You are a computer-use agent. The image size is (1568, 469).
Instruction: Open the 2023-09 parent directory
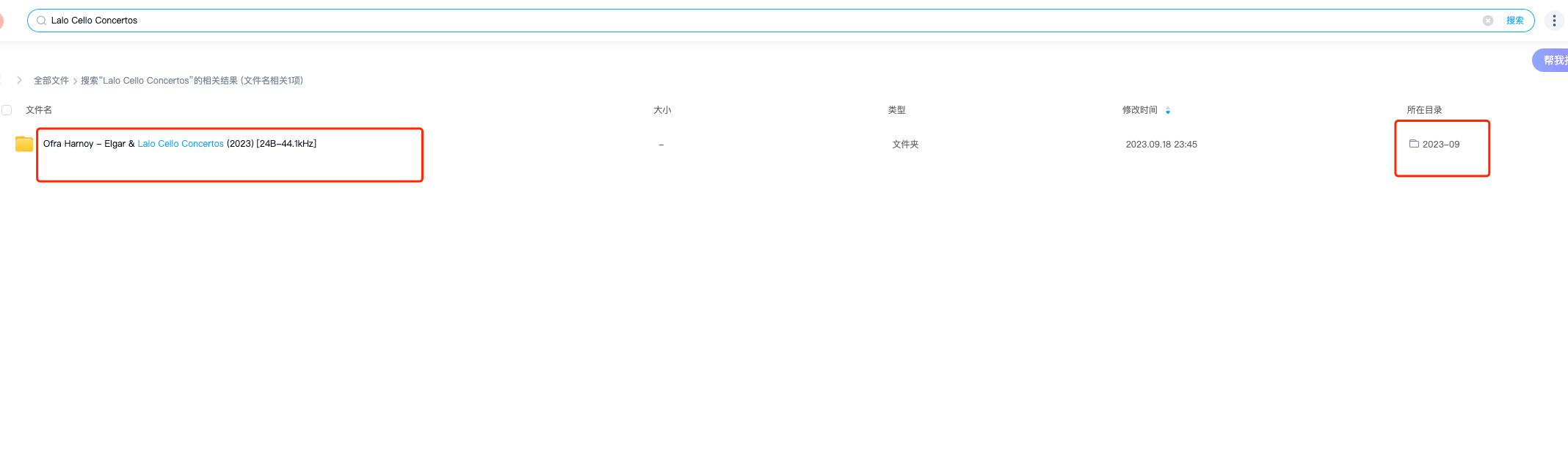click(1440, 145)
